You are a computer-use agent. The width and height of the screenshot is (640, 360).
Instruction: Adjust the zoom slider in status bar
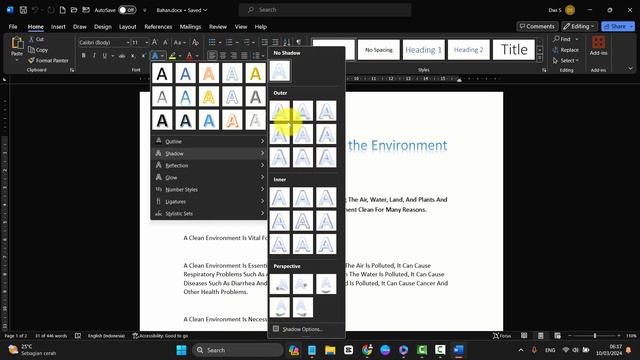click(x=594, y=336)
